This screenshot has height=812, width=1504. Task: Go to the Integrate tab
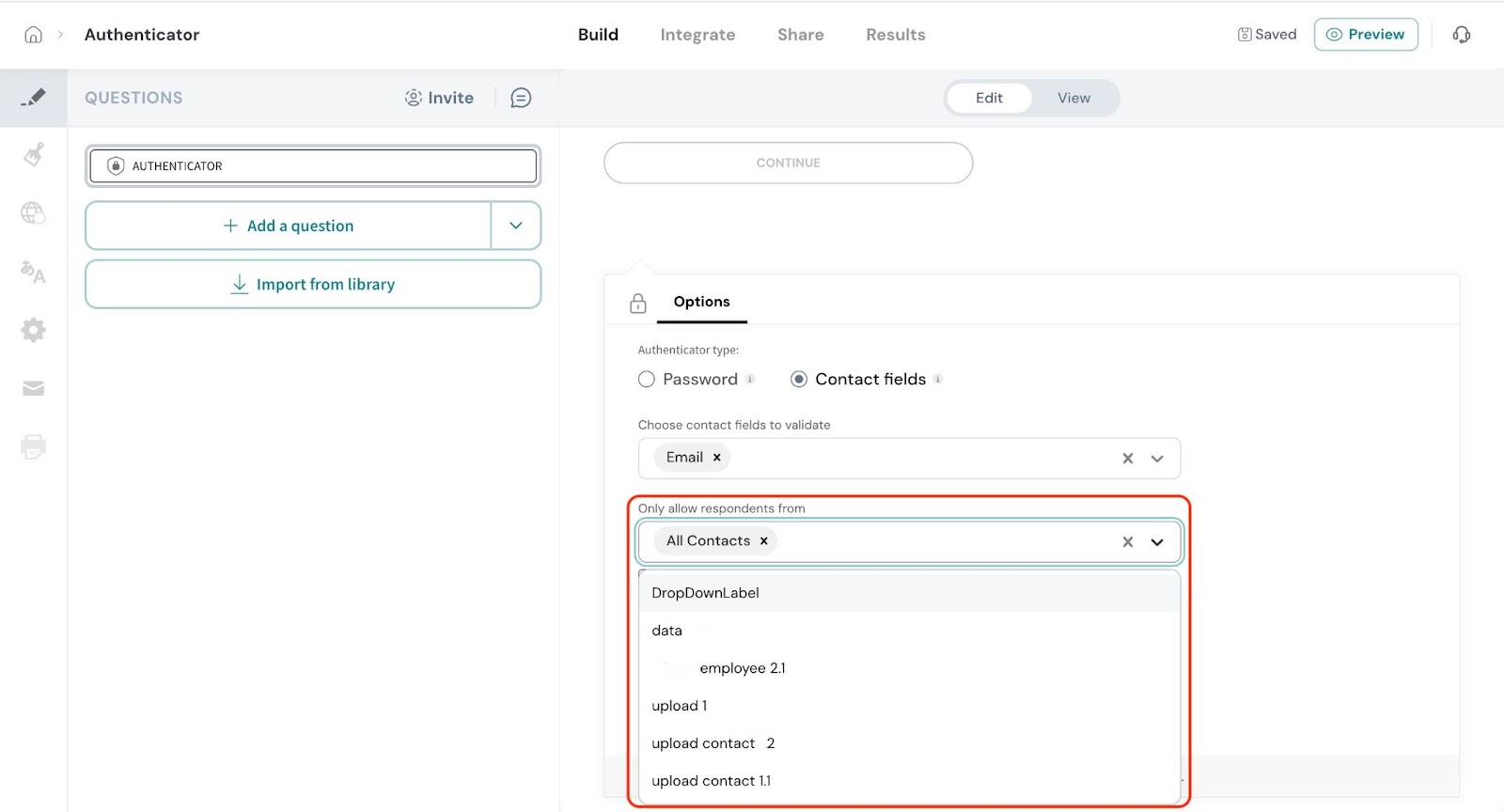coord(697,35)
